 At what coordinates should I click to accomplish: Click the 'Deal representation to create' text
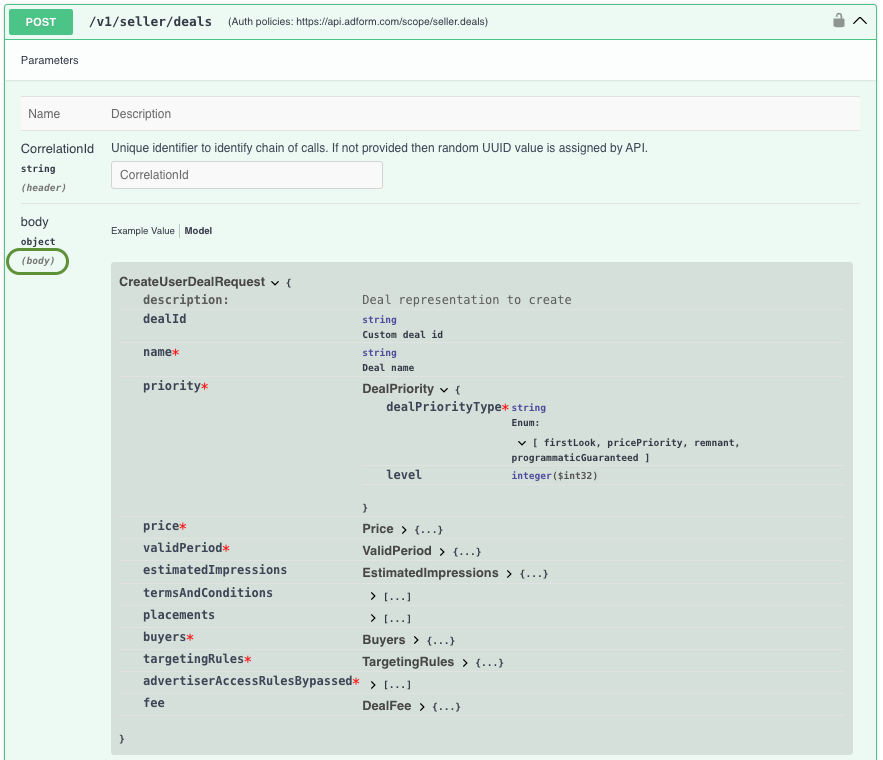(466, 299)
